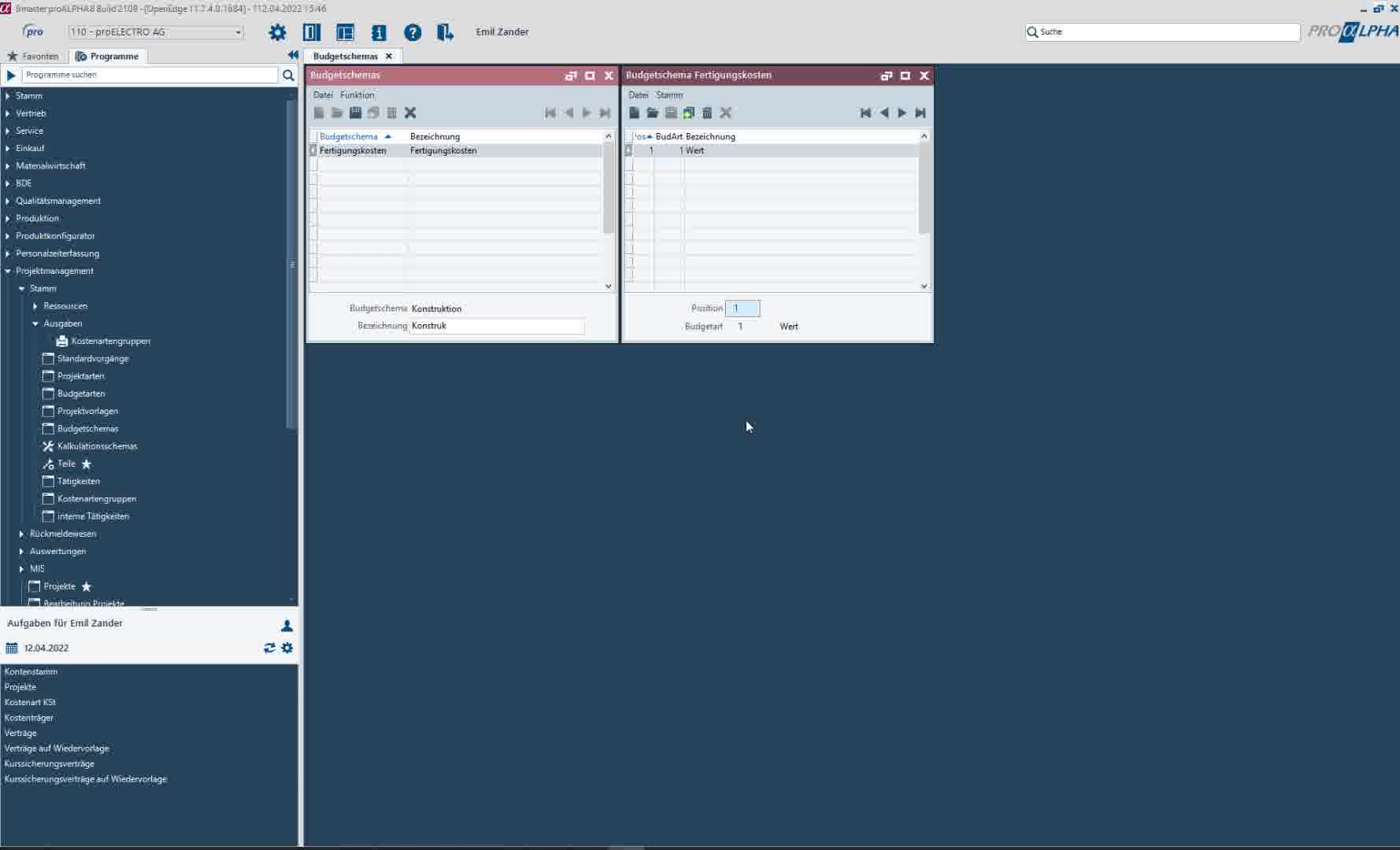Click the cancel X icon in Budgetschemas toolbar
This screenshot has width=1400, height=850.
point(410,113)
